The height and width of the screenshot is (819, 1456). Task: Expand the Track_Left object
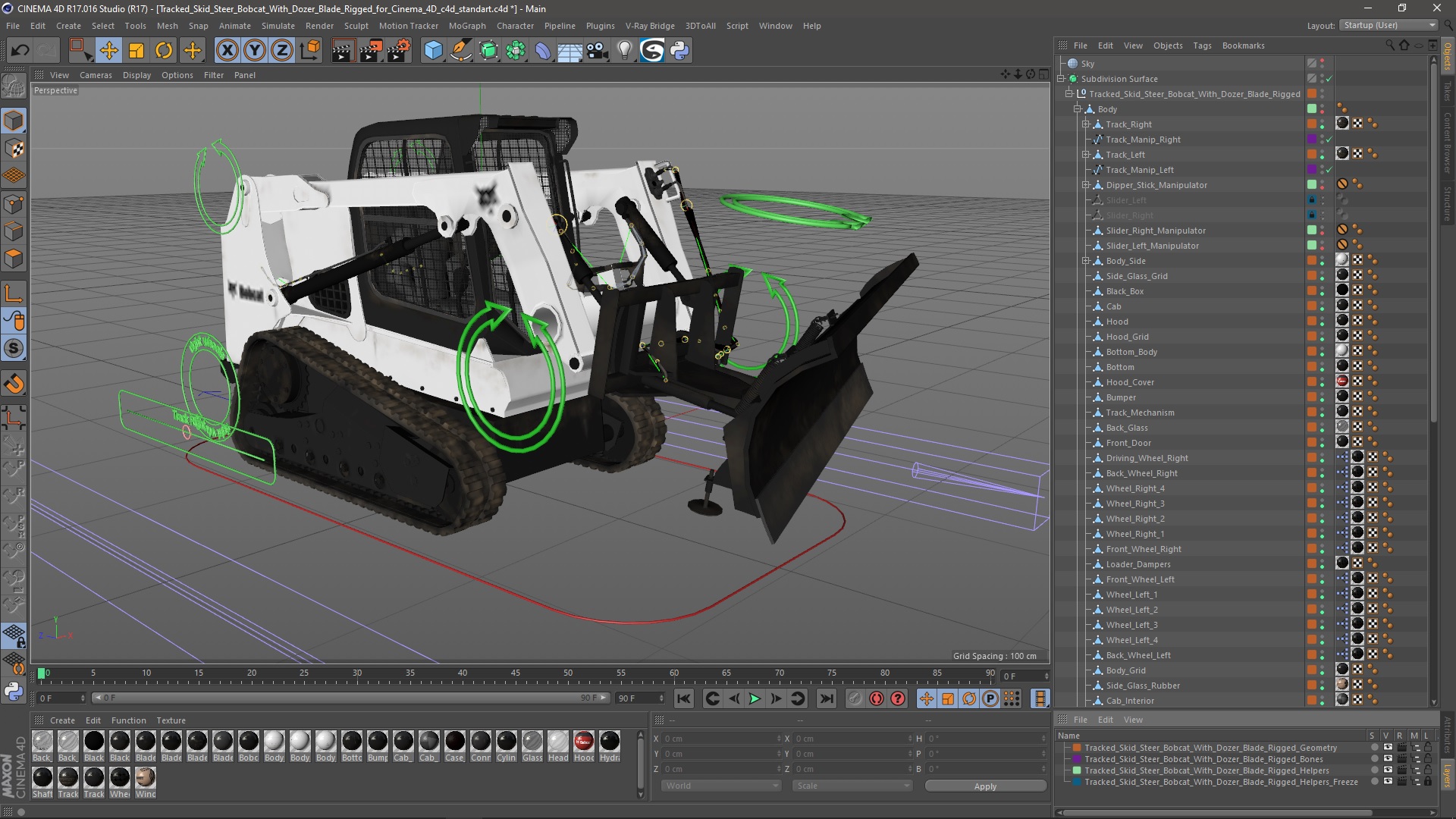coord(1085,155)
